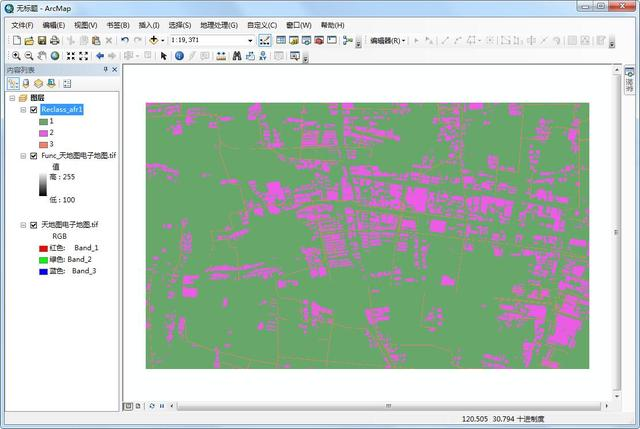Image resolution: width=640 pixels, height=429 pixels.
Task: Select the Reclass_afr1 layer name
Action: pos(62,109)
